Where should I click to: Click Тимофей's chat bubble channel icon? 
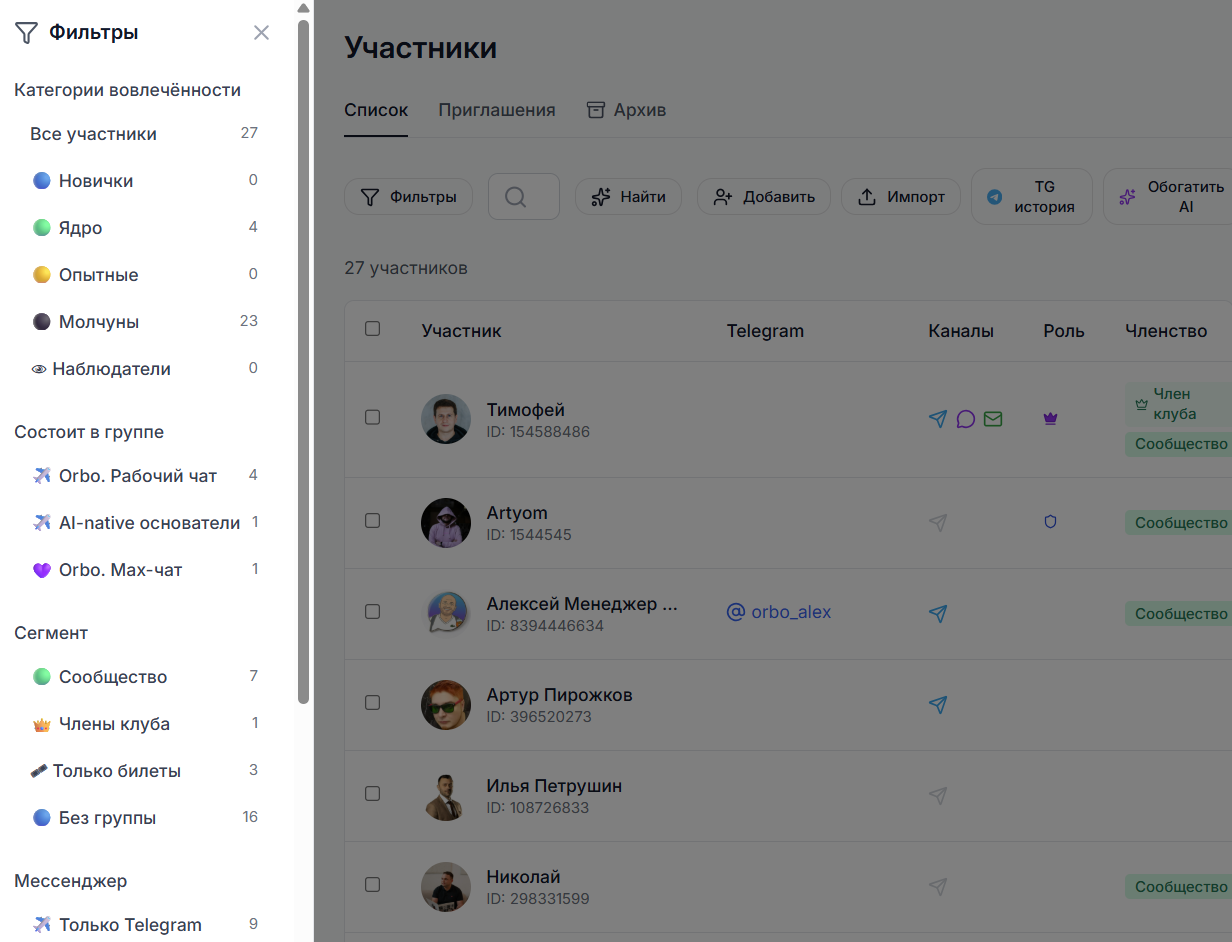pyautogui.click(x=965, y=419)
